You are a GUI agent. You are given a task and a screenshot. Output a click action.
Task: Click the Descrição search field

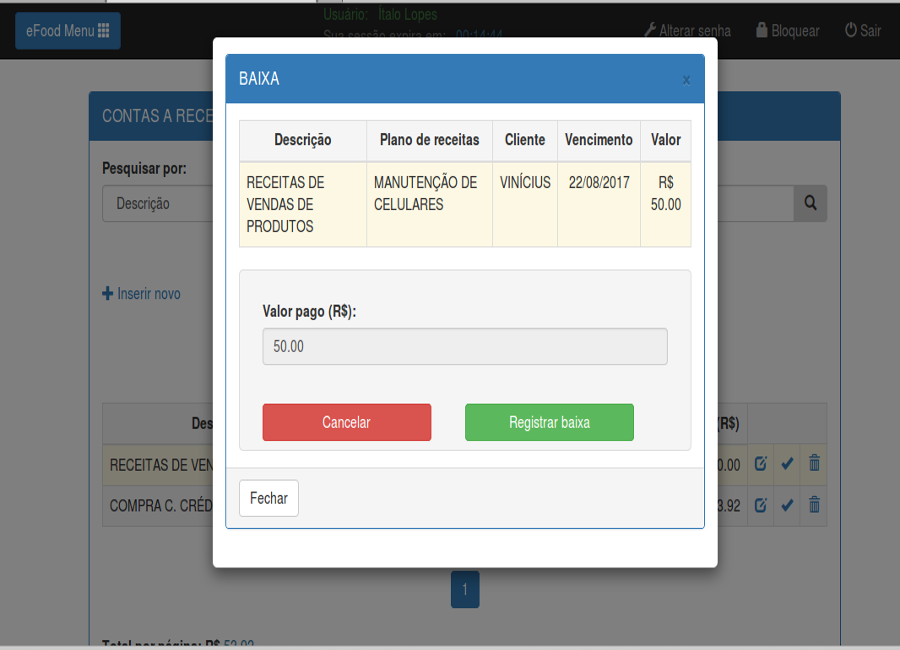click(x=160, y=203)
